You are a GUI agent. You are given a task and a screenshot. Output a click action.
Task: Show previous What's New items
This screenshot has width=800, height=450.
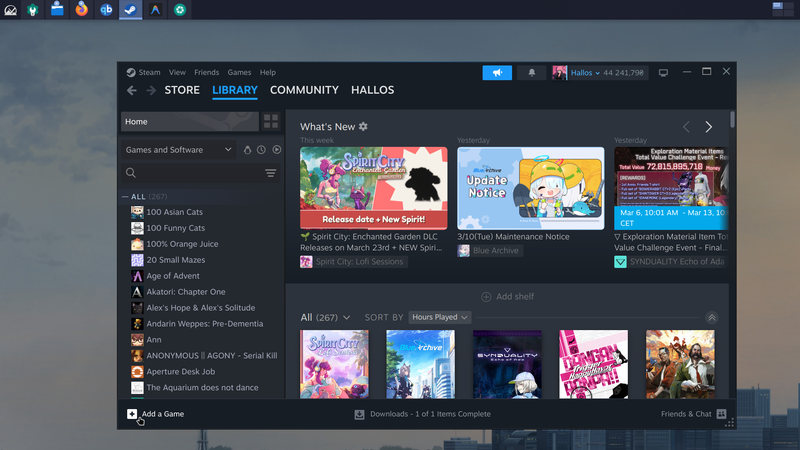(x=686, y=127)
